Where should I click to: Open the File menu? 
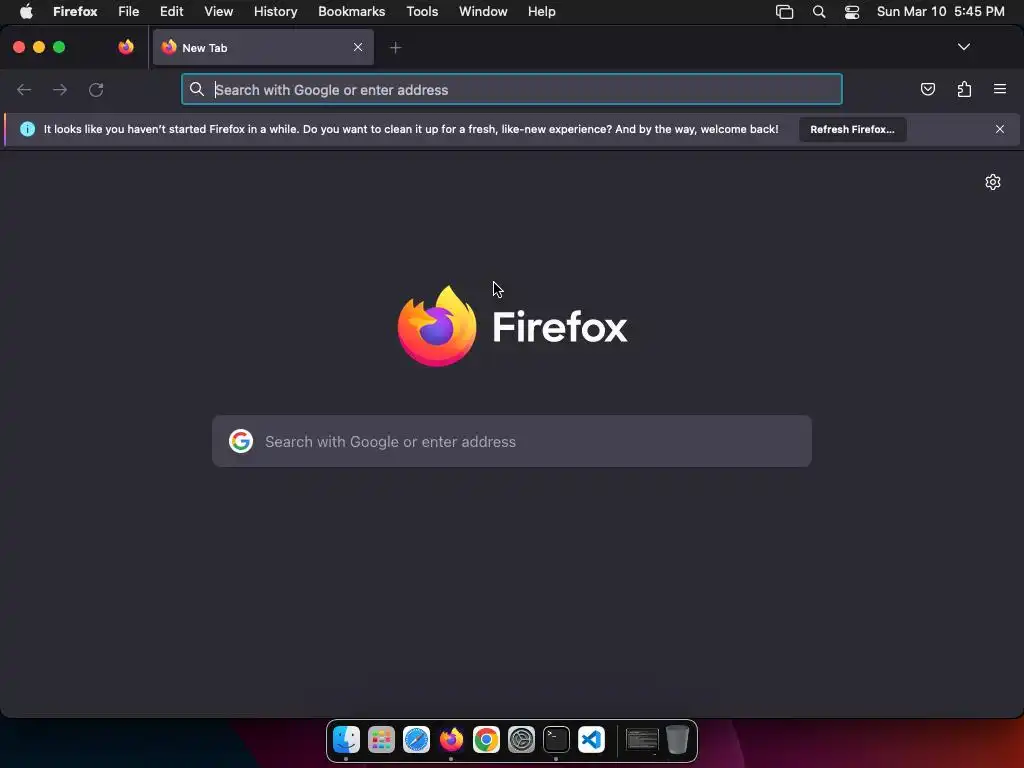pos(129,12)
